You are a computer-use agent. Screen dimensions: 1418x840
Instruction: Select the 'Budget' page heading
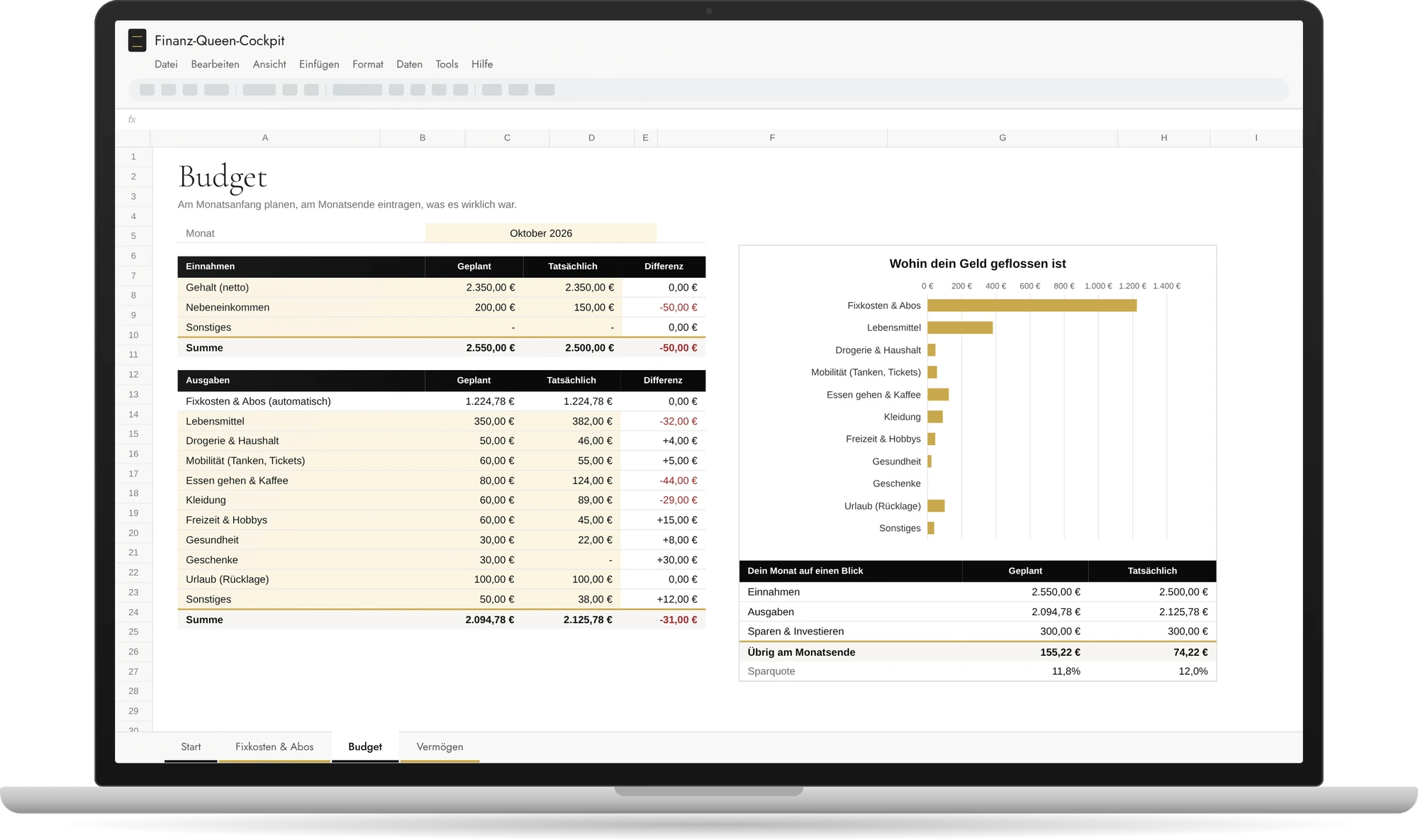coord(223,177)
